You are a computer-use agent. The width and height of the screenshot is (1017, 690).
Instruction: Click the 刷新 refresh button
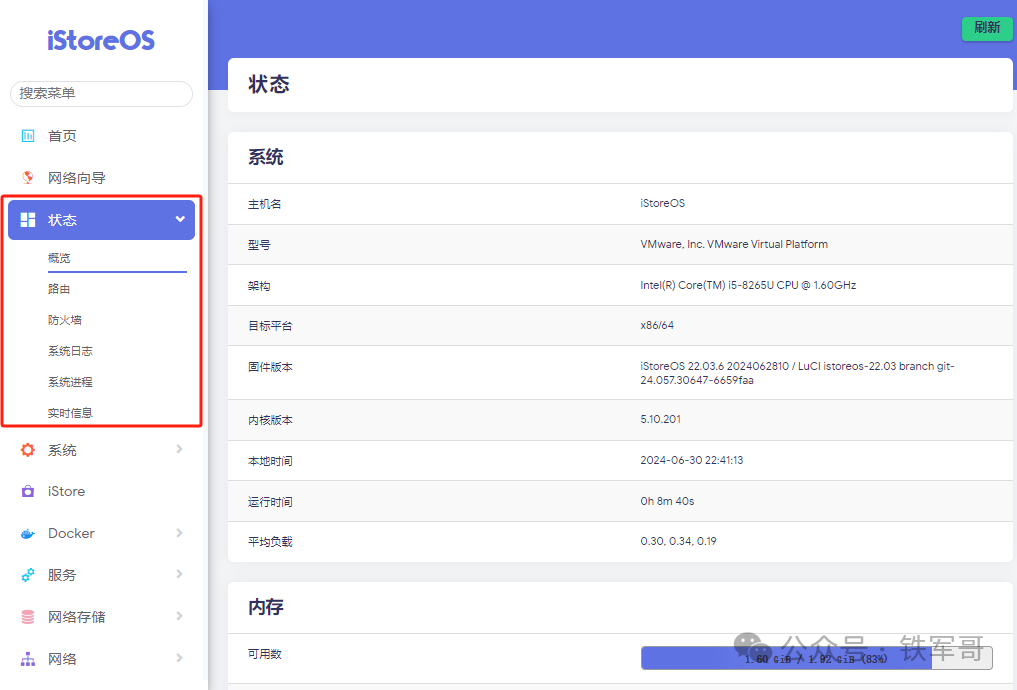pos(986,28)
